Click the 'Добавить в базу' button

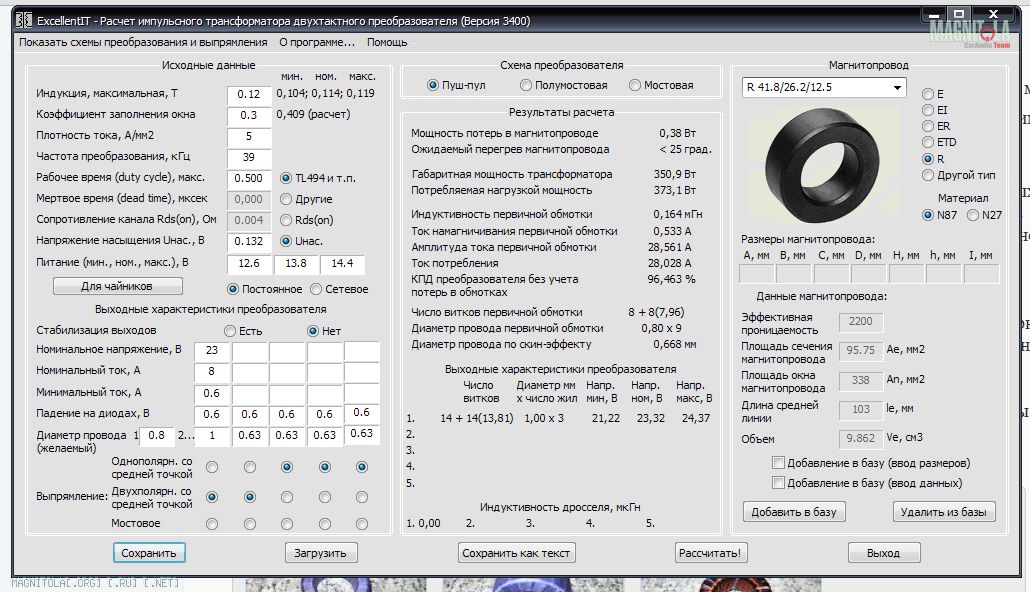coord(794,512)
